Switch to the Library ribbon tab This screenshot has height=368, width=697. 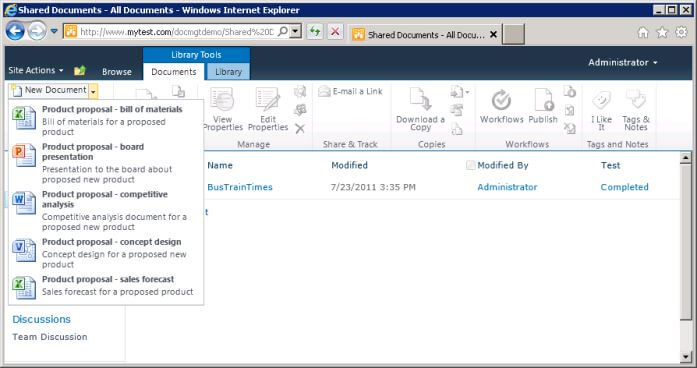pos(228,72)
